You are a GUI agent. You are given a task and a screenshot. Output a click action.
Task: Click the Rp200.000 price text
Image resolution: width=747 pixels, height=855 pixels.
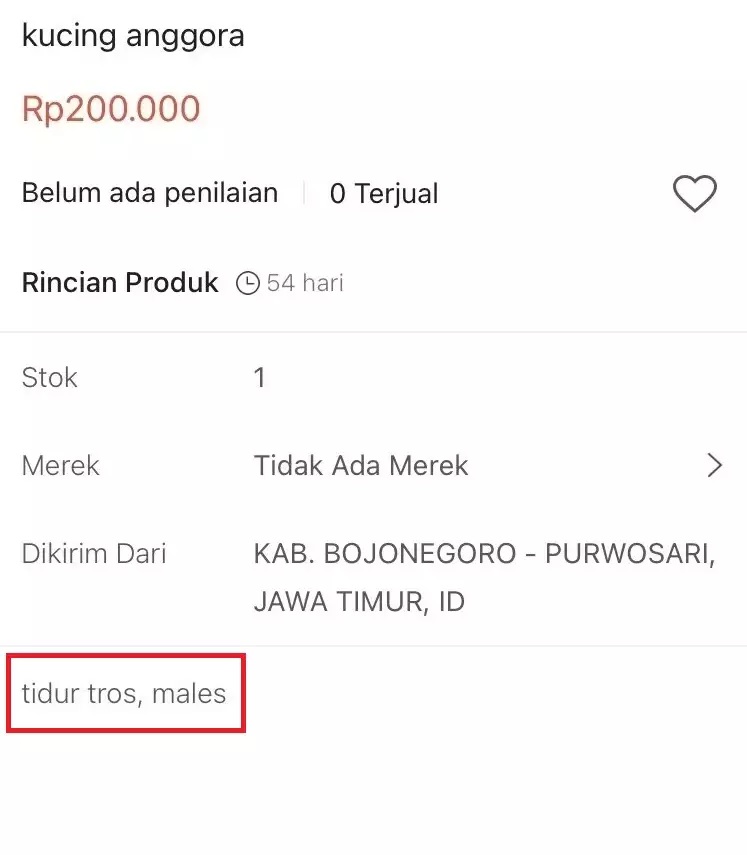click(111, 108)
